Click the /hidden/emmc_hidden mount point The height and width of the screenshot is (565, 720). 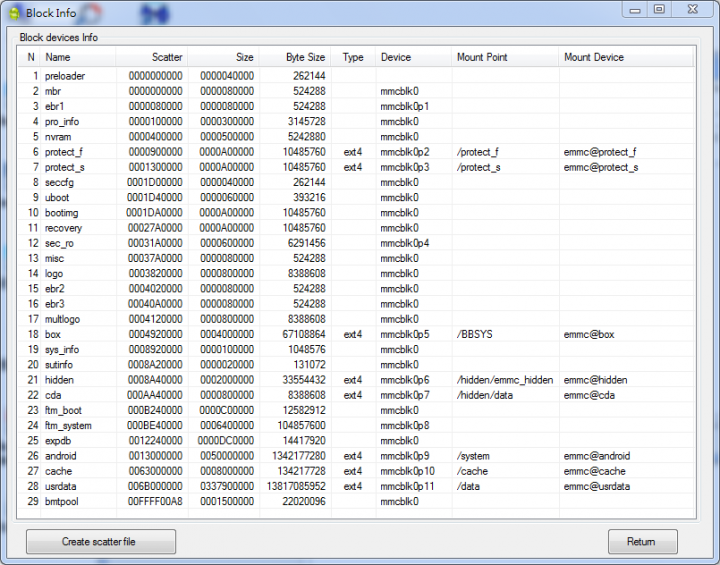coord(505,379)
